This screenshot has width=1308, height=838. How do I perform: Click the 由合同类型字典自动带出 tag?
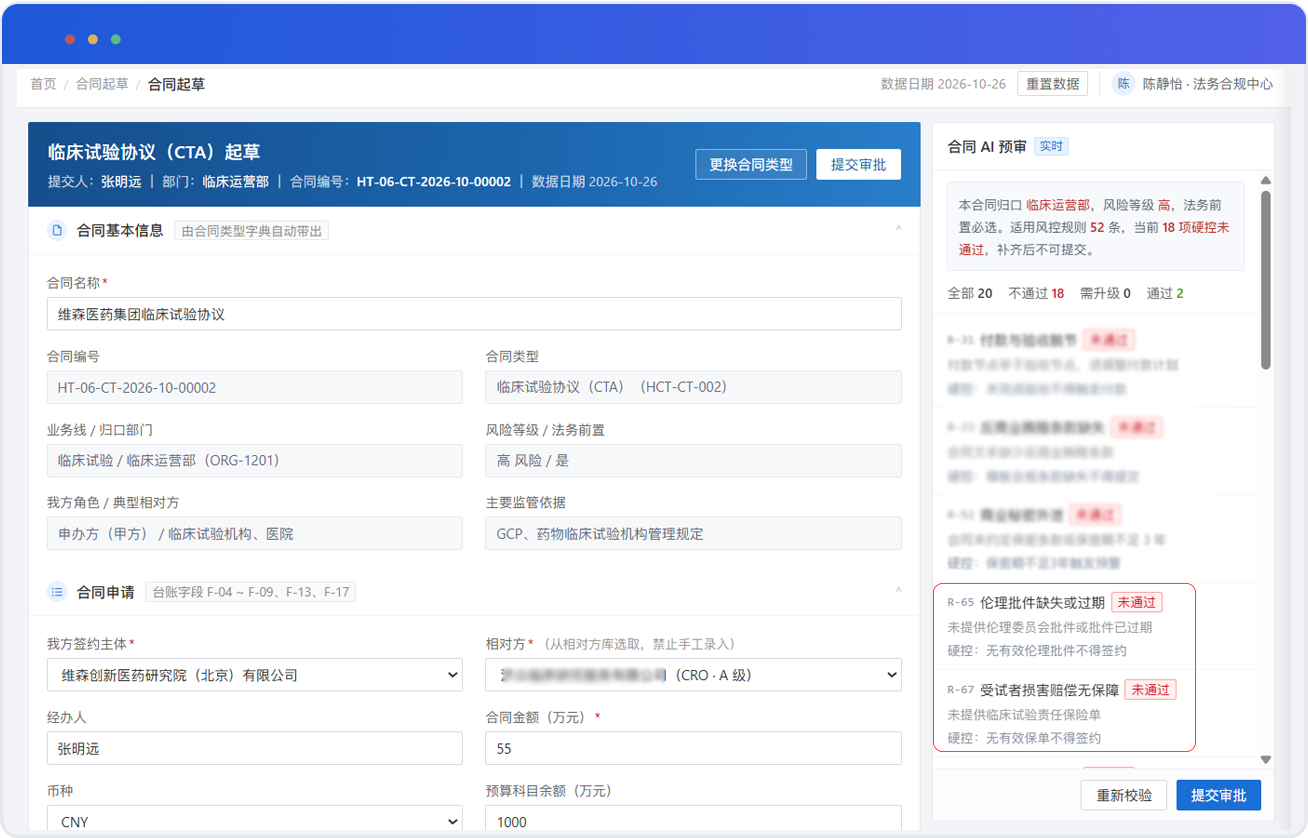click(251, 231)
